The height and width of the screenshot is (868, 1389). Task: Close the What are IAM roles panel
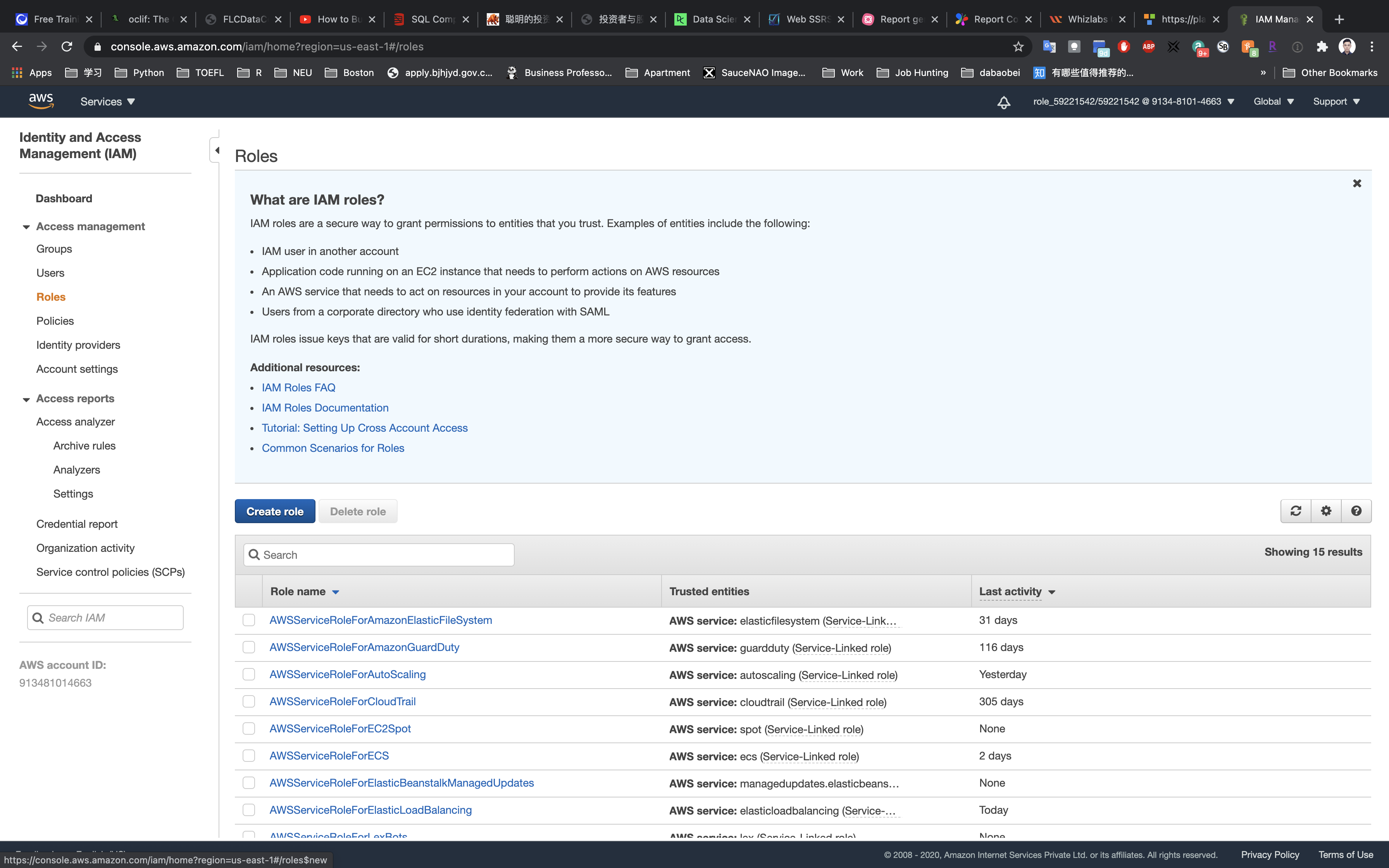coord(1357,184)
